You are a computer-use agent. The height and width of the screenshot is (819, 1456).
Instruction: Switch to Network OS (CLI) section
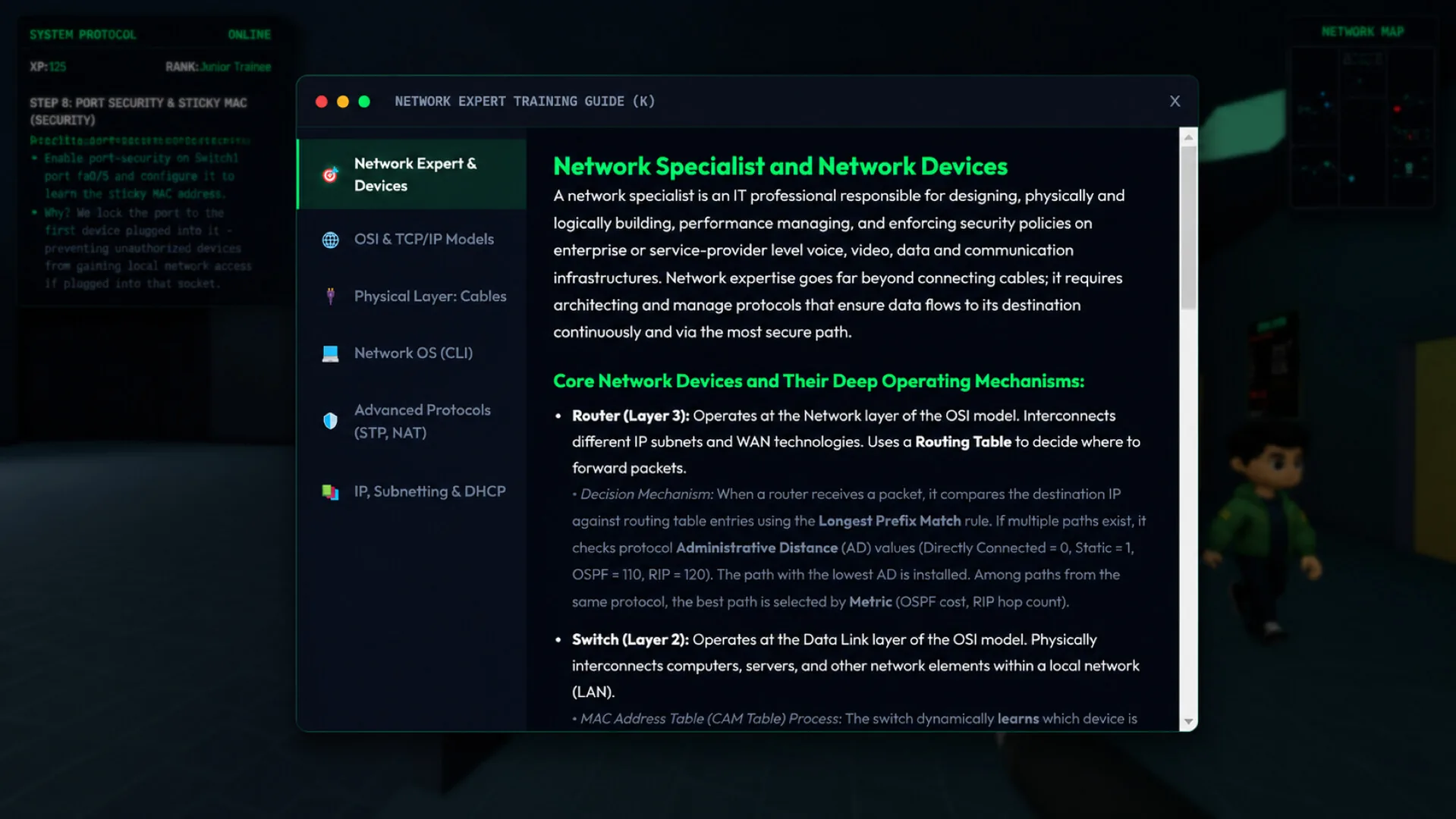coord(412,353)
